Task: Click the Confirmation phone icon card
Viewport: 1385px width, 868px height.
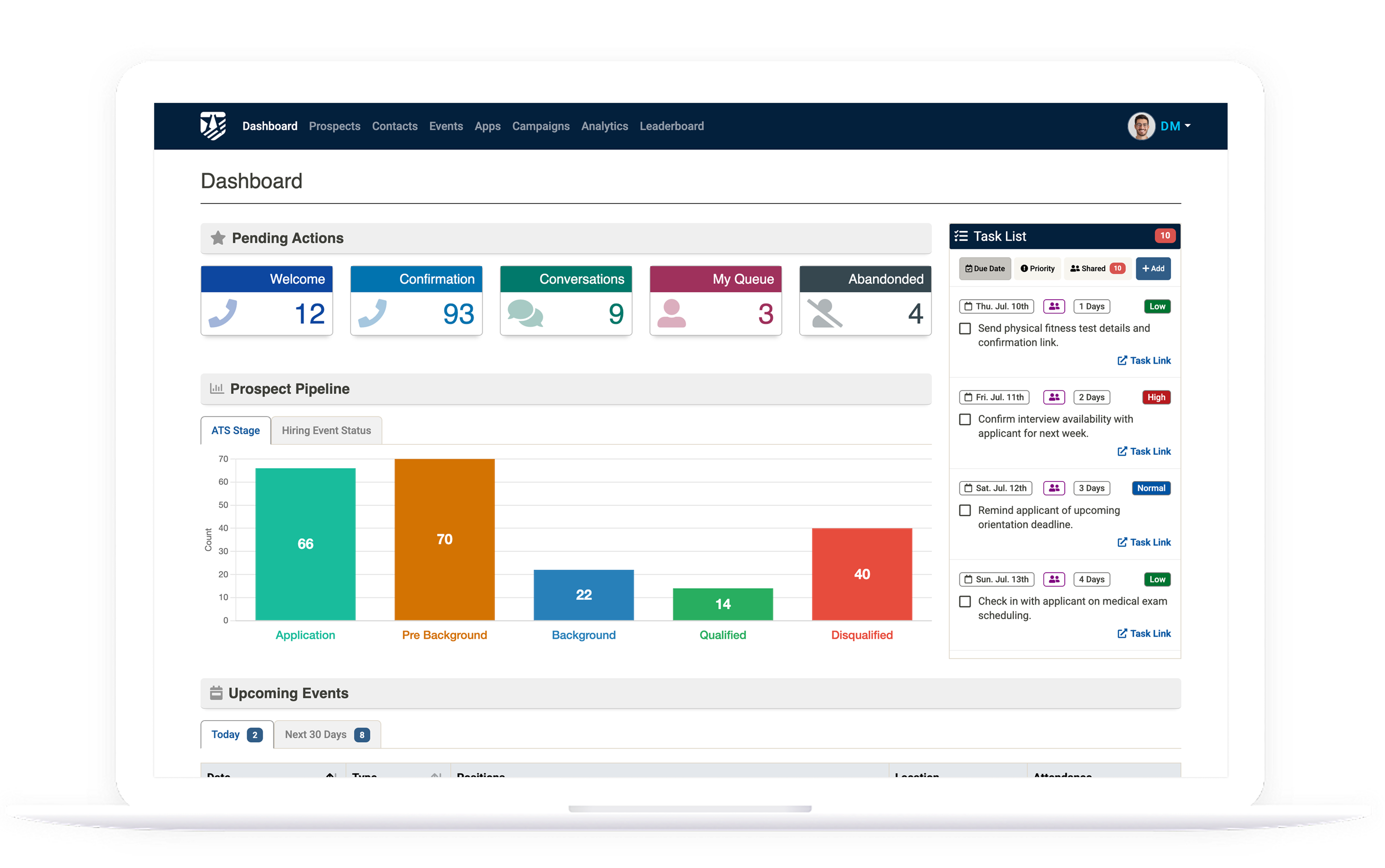Action: pyautogui.click(x=373, y=313)
